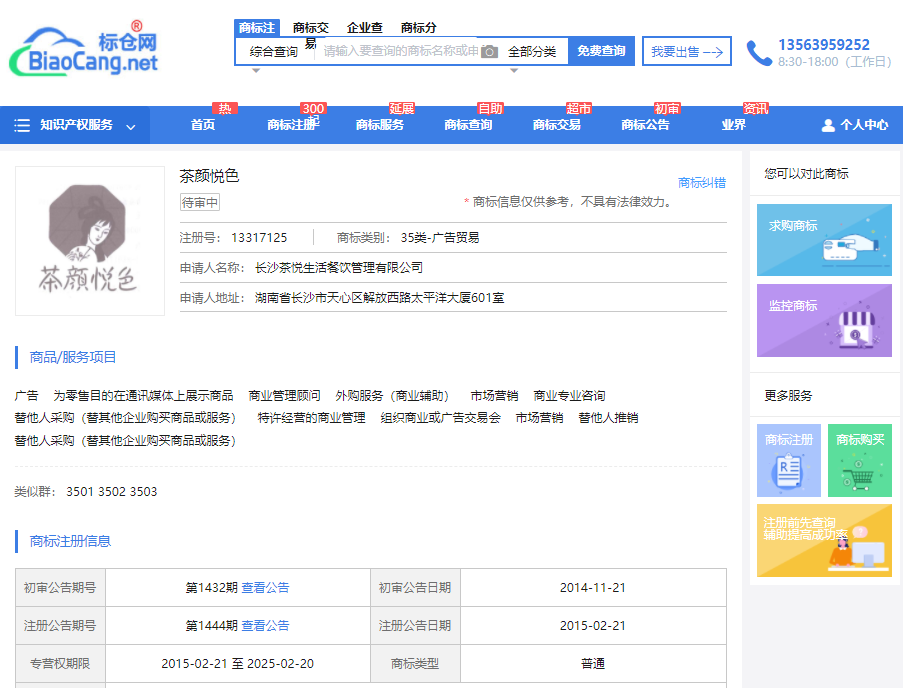Focus the trademark name search input

[401, 52]
